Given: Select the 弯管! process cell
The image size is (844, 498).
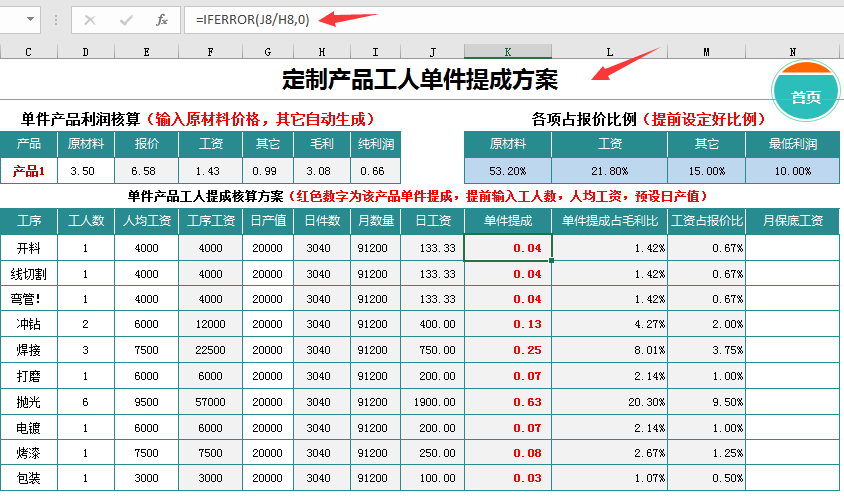Looking at the screenshot, I should coord(29,299).
